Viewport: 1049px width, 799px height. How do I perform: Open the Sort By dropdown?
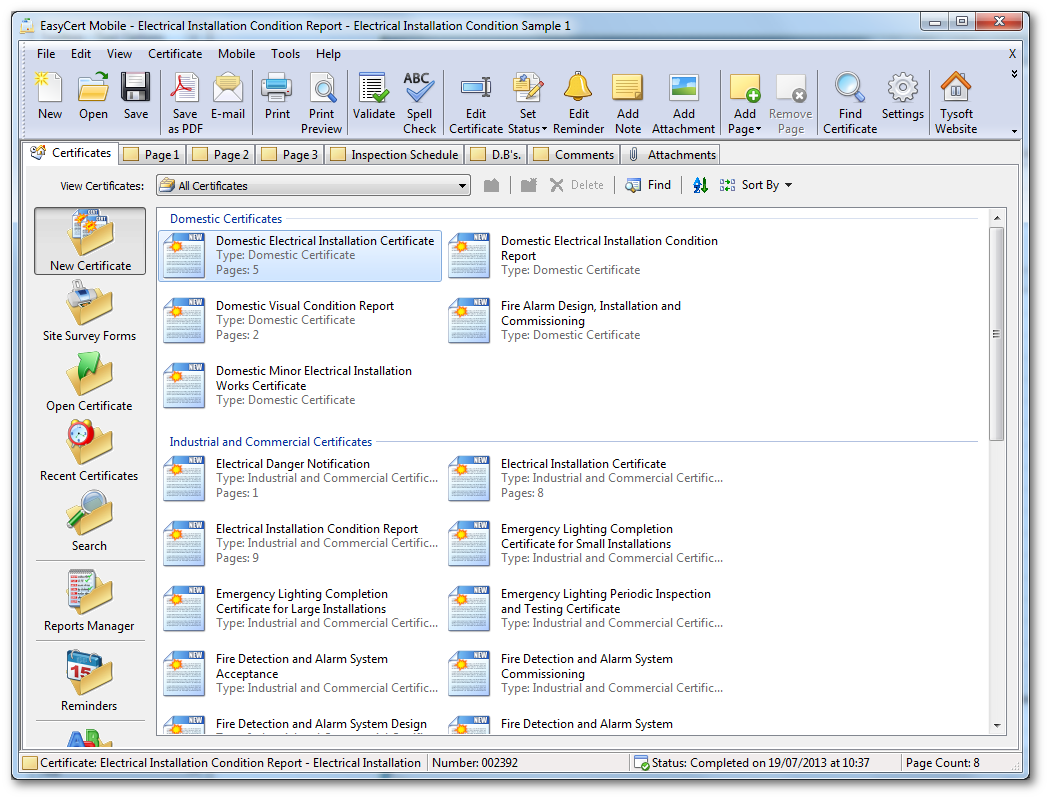tap(756, 185)
